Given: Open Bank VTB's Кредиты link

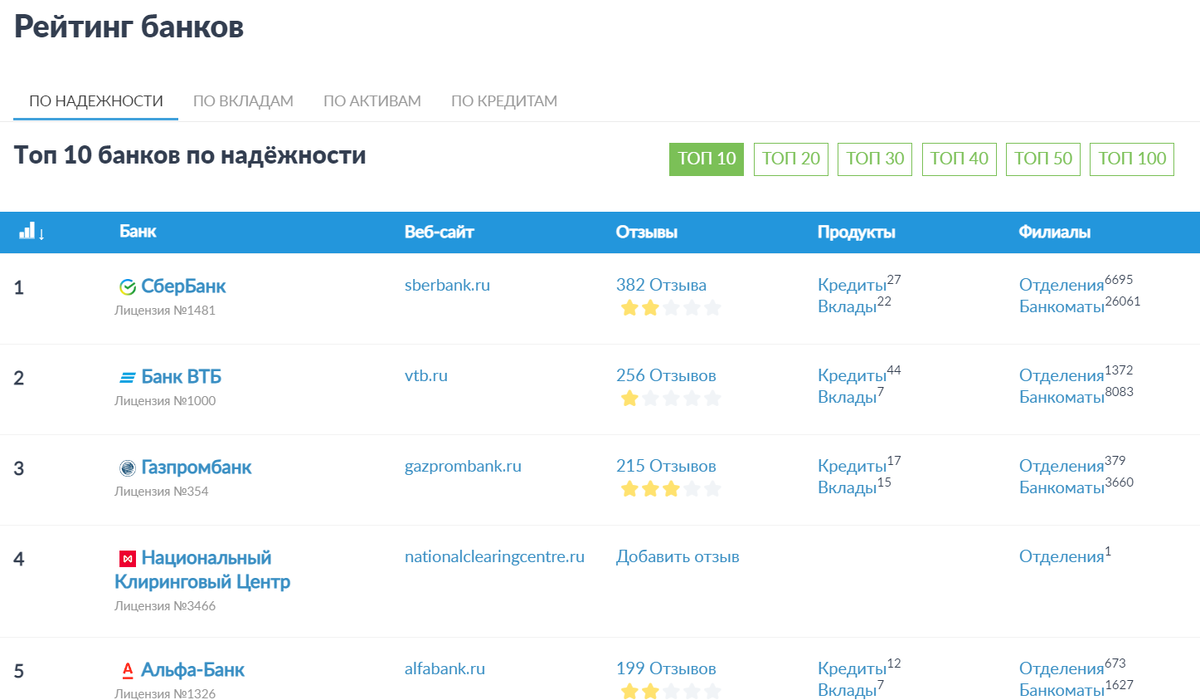Looking at the screenshot, I should click(852, 377).
